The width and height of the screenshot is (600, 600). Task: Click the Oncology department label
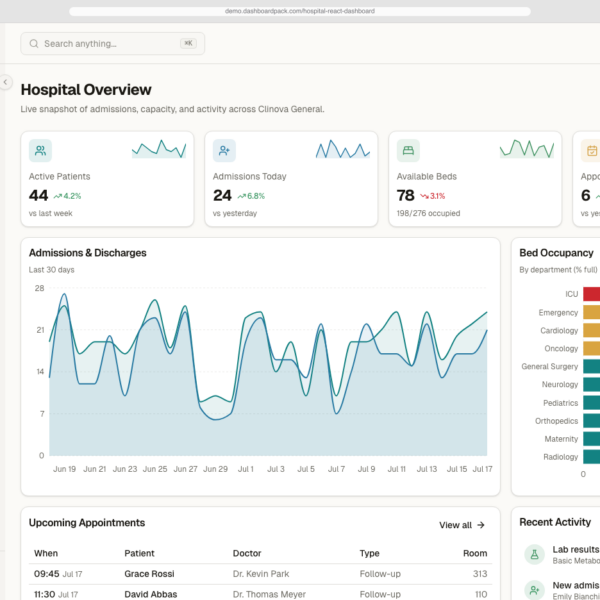[561, 348]
